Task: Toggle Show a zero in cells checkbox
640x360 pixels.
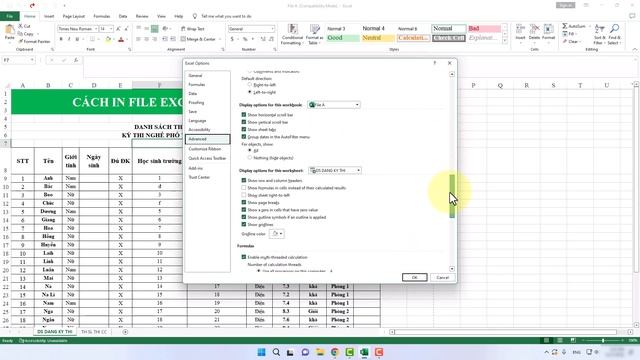Action: tap(244, 210)
